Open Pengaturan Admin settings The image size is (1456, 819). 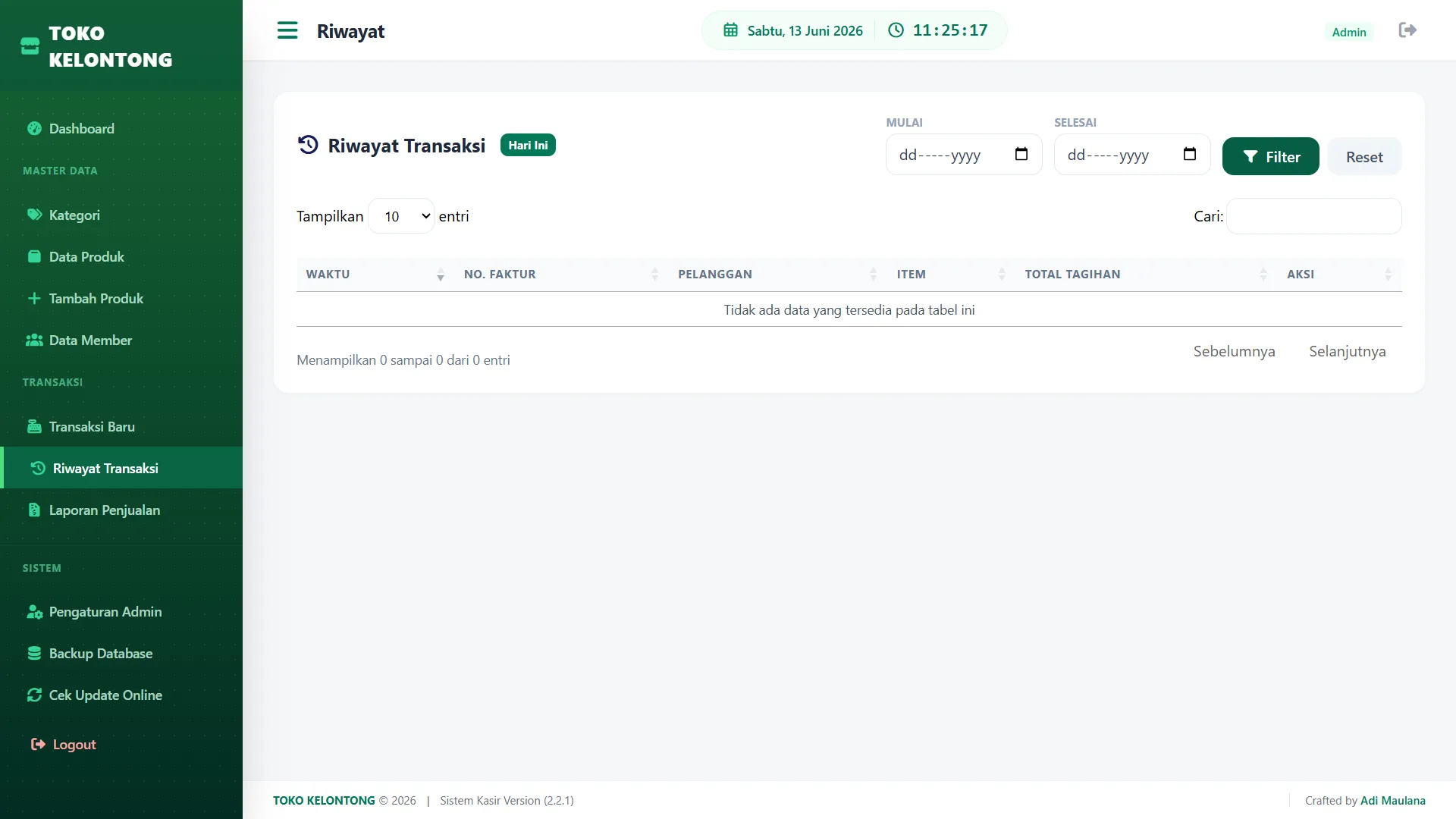121,611
